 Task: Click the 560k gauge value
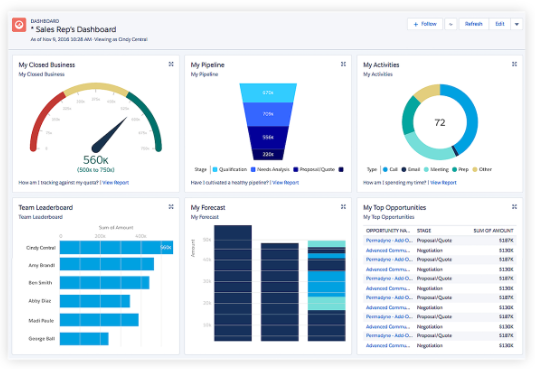click(x=96, y=160)
